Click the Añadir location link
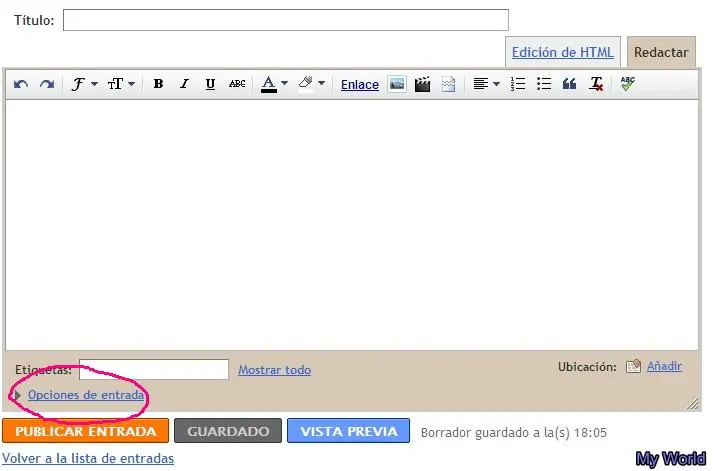 click(664, 366)
